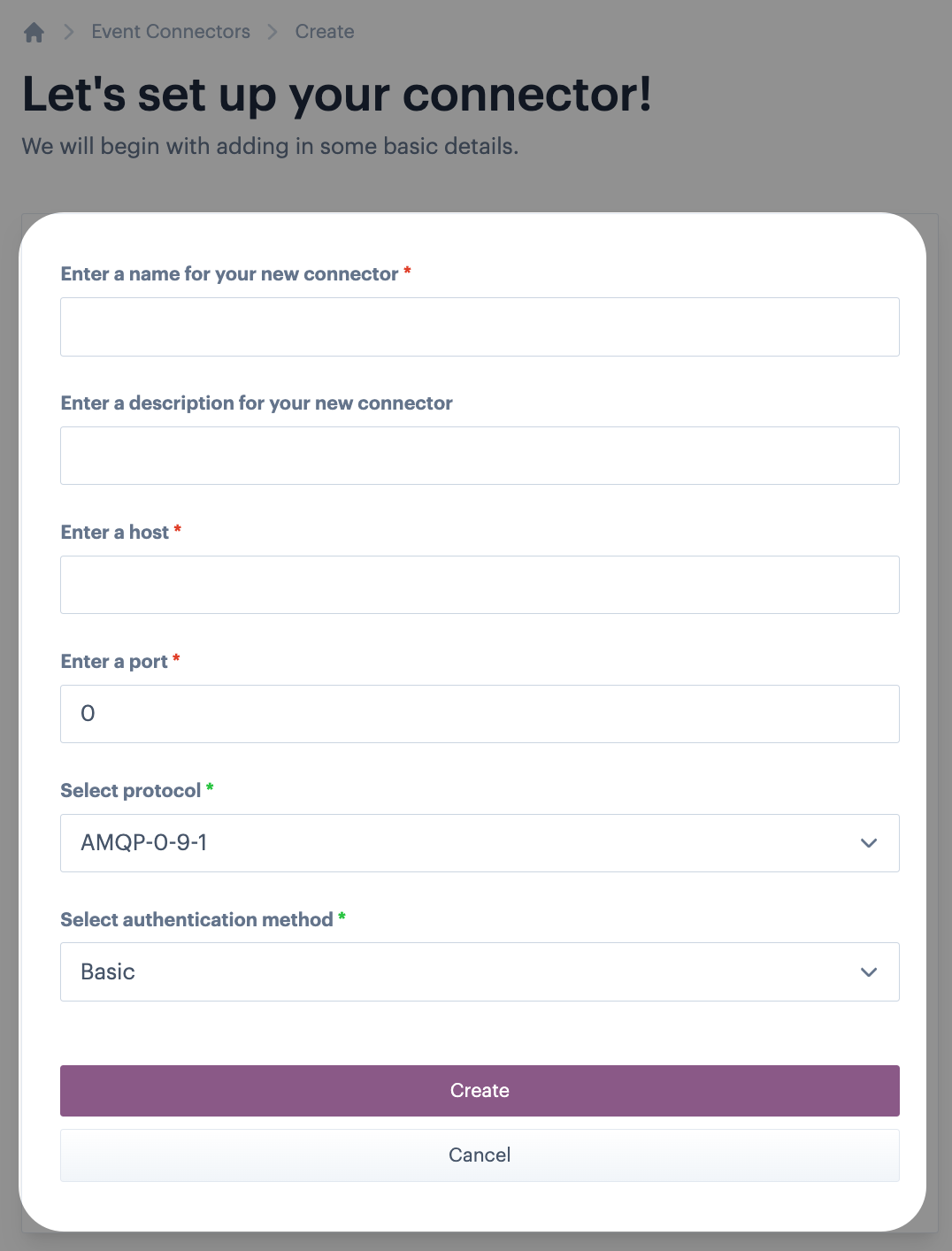Click the authentication dropdown chevron arrow
The image size is (952, 1251).
tap(869, 972)
